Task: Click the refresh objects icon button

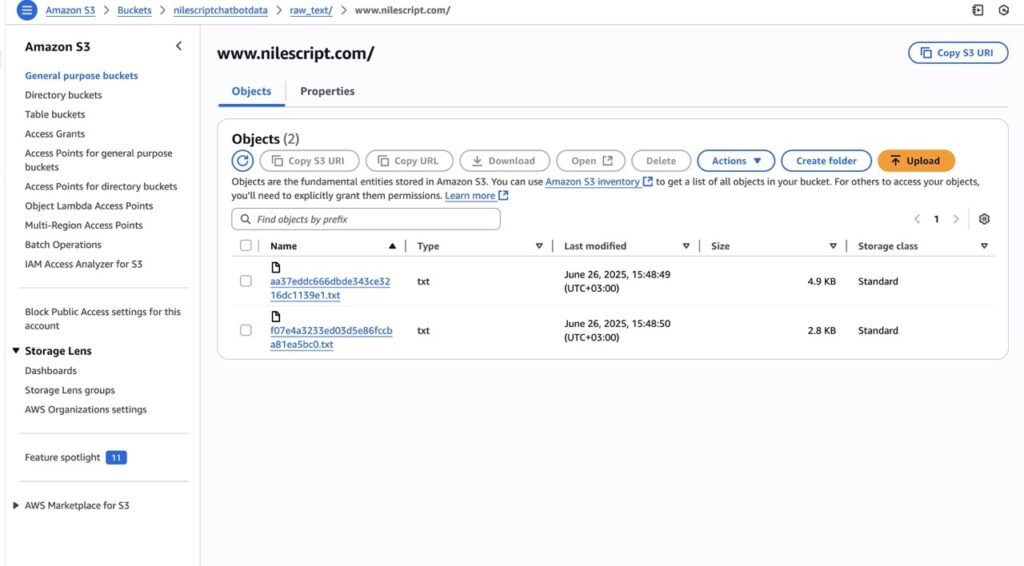Action: click(x=242, y=161)
